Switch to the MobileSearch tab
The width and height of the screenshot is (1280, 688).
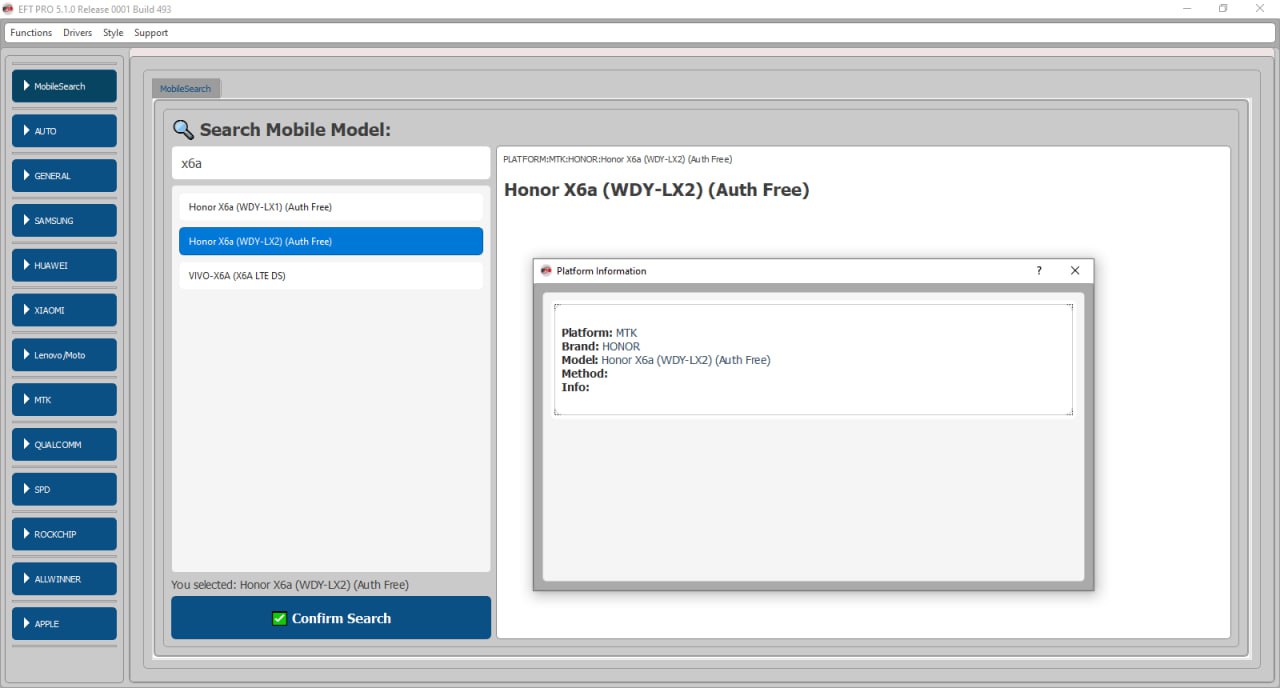pyautogui.click(x=186, y=89)
